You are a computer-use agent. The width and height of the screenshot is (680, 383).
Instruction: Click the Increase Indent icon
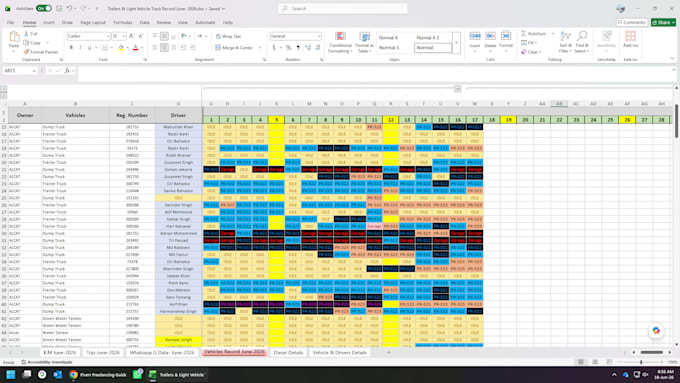(193, 47)
